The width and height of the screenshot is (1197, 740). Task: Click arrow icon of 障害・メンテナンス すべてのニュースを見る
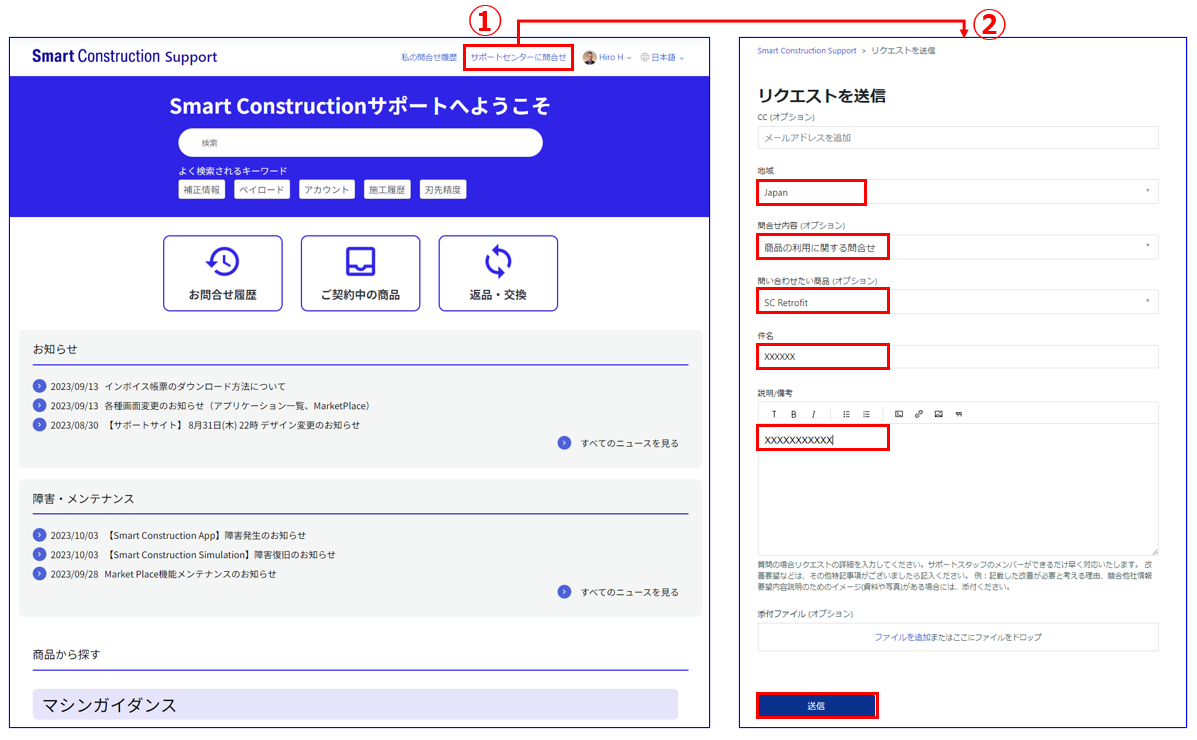click(564, 591)
